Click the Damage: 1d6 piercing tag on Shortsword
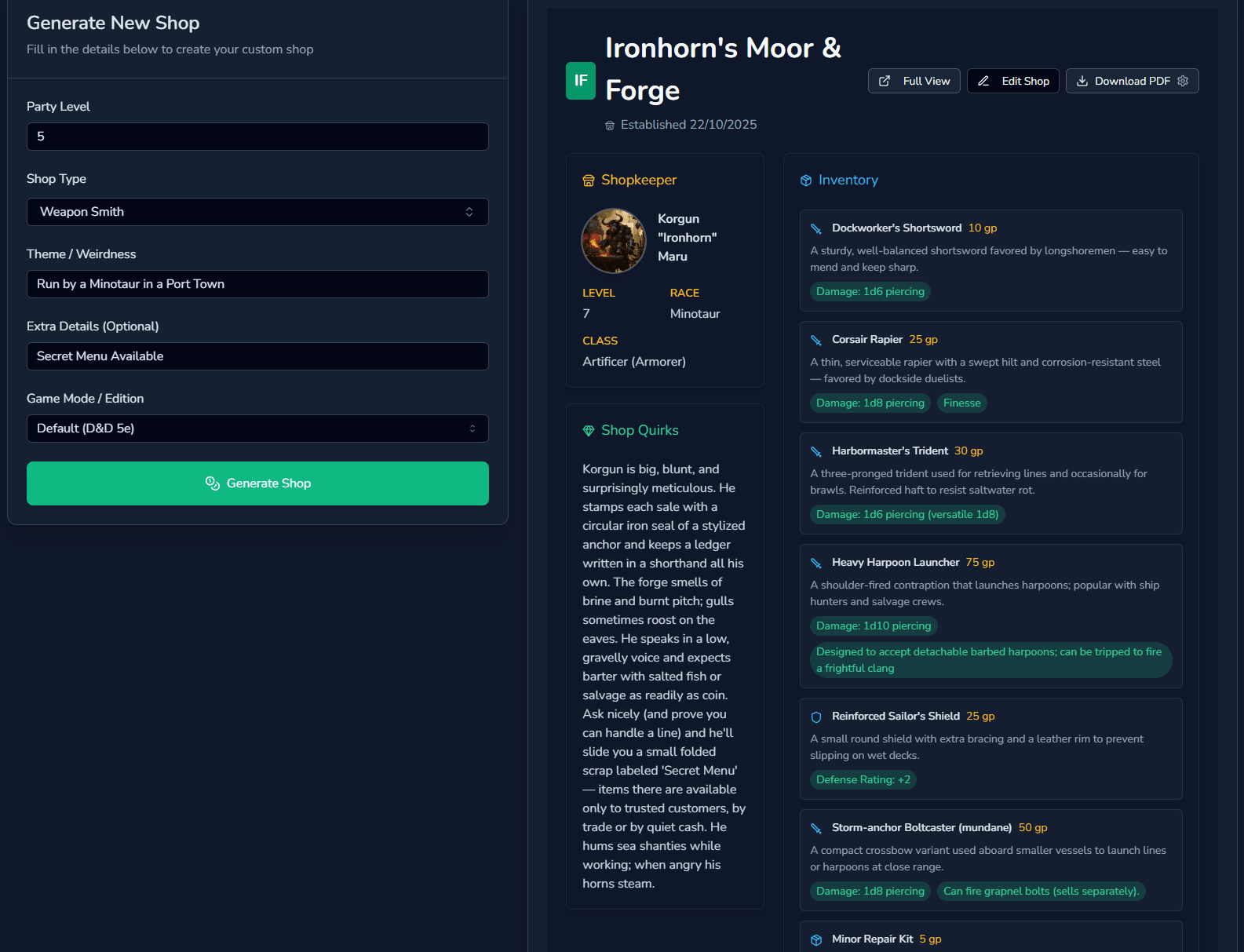This screenshot has height=952, width=1244. pos(870,292)
